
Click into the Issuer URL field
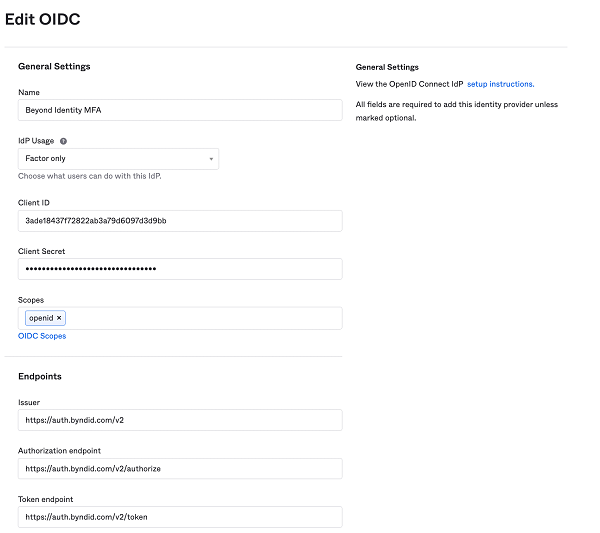tap(180, 420)
